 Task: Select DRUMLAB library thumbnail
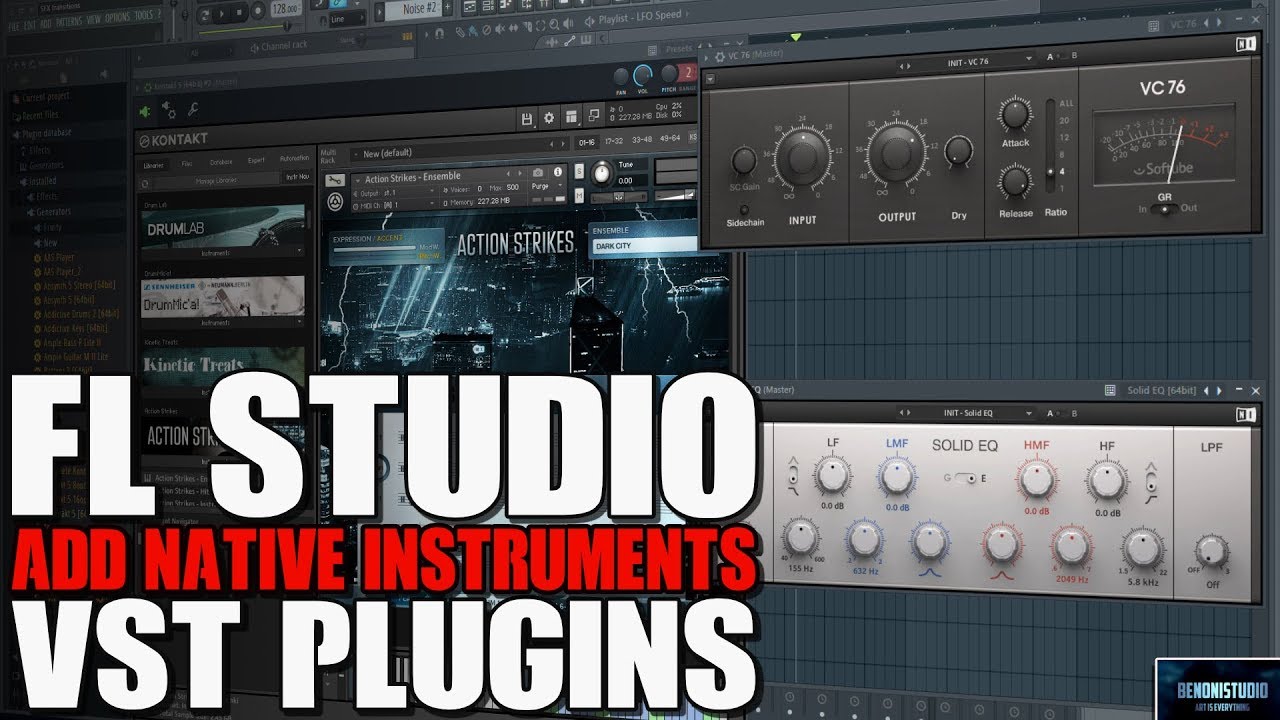[x=222, y=227]
